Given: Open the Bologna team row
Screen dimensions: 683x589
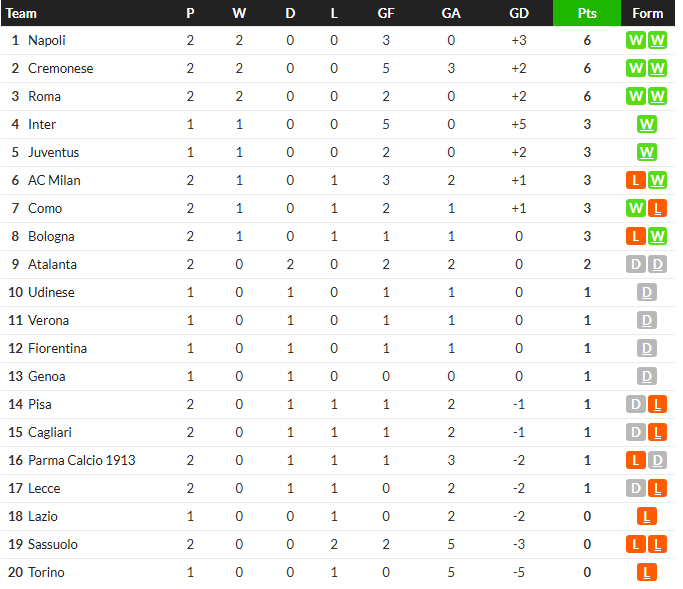Looking at the screenshot, I should [x=338, y=237].
